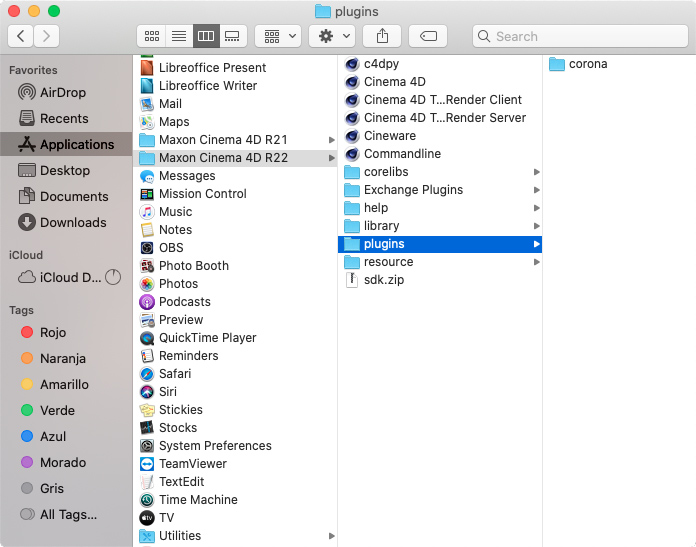Click the iCloud sync progress indicator
The height and width of the screenshot is (547, 696).
[113, 277]
